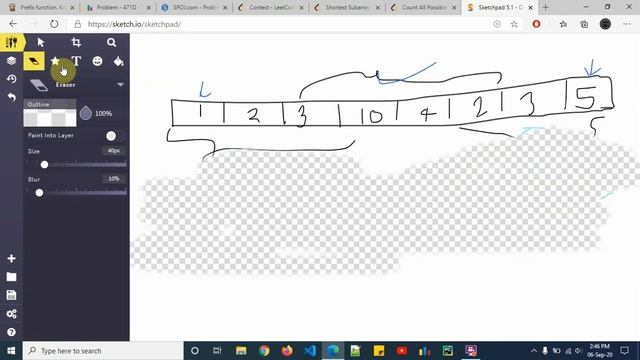This screenshot has height=360, width=640.
Task: Open the Sketchpad settings gears icon
Action: (x=11, y=313)
